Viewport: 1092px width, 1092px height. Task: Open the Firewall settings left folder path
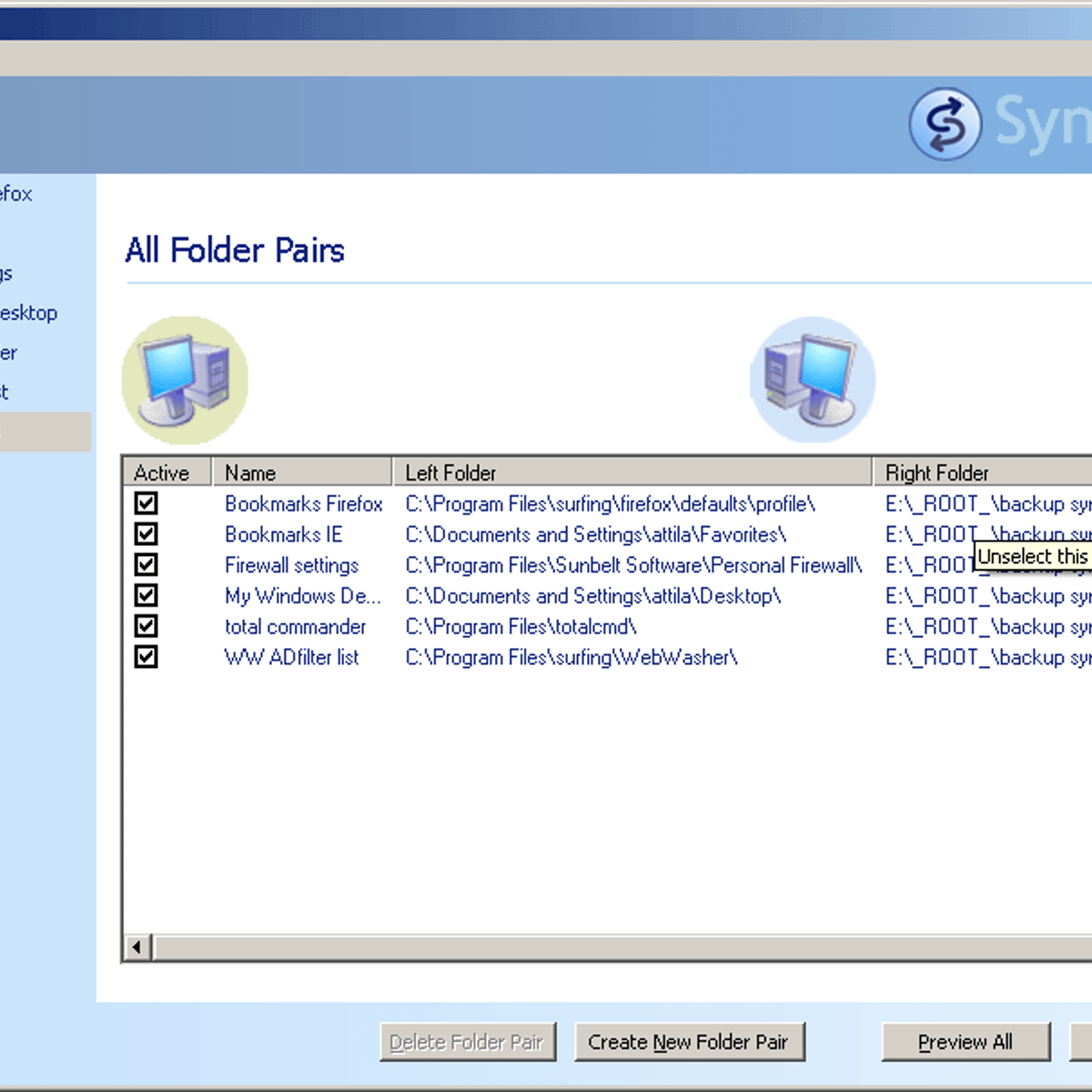pyautogui.click(x=632, y=566)
